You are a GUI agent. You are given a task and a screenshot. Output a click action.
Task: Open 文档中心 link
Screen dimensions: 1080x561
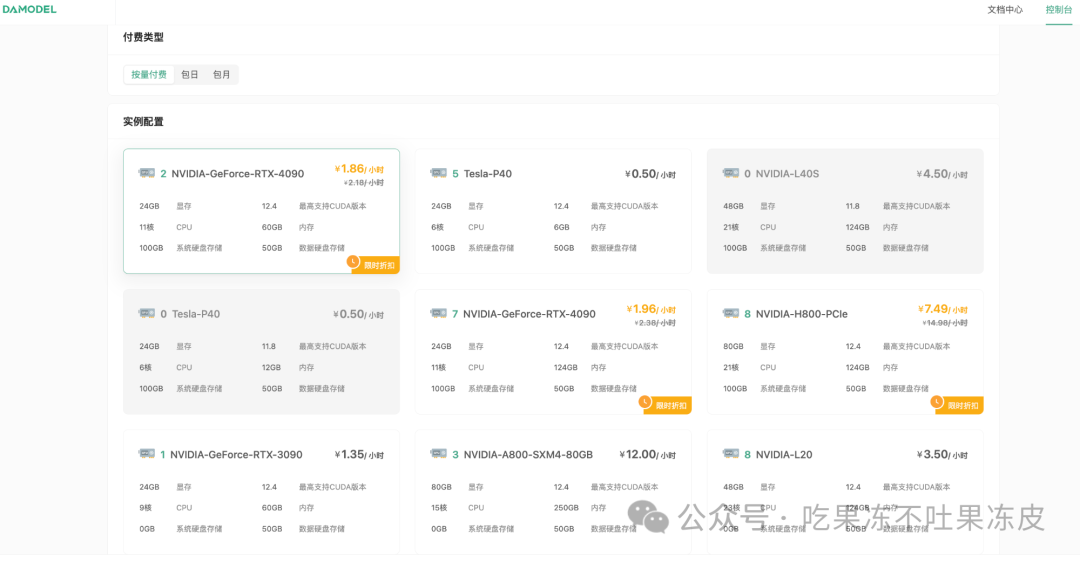[1005, 10]
